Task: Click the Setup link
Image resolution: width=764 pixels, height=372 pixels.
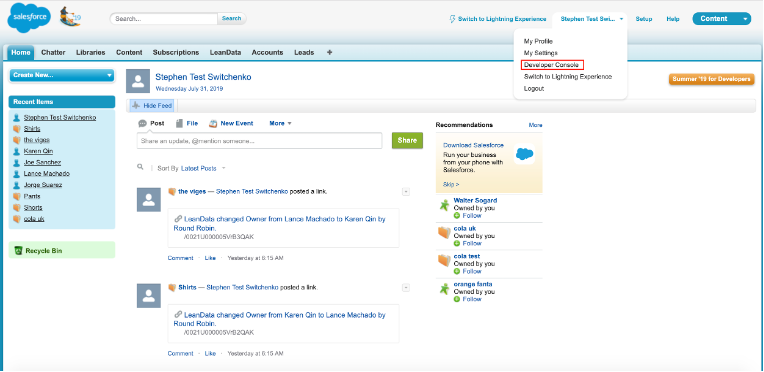Action: 644,19
